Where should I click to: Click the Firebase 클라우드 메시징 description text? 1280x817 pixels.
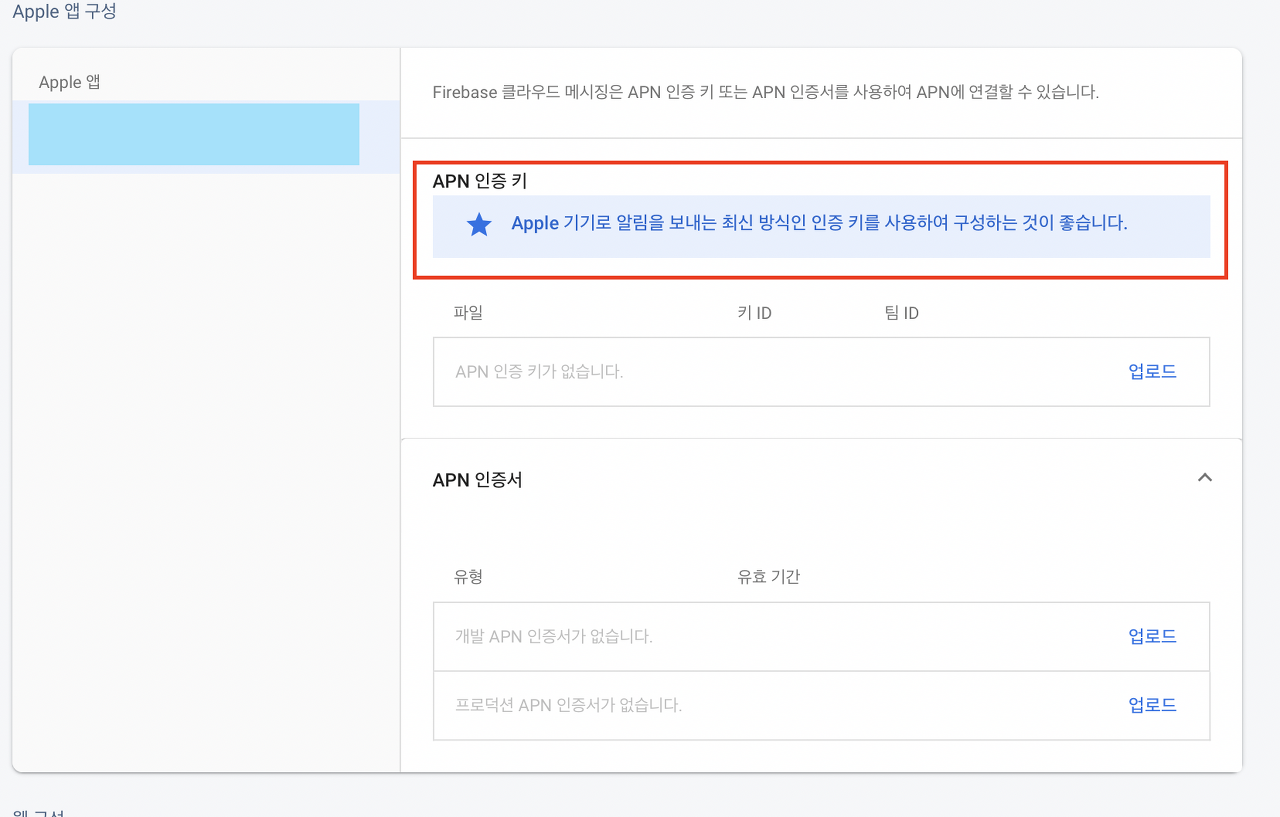(765, 92)
